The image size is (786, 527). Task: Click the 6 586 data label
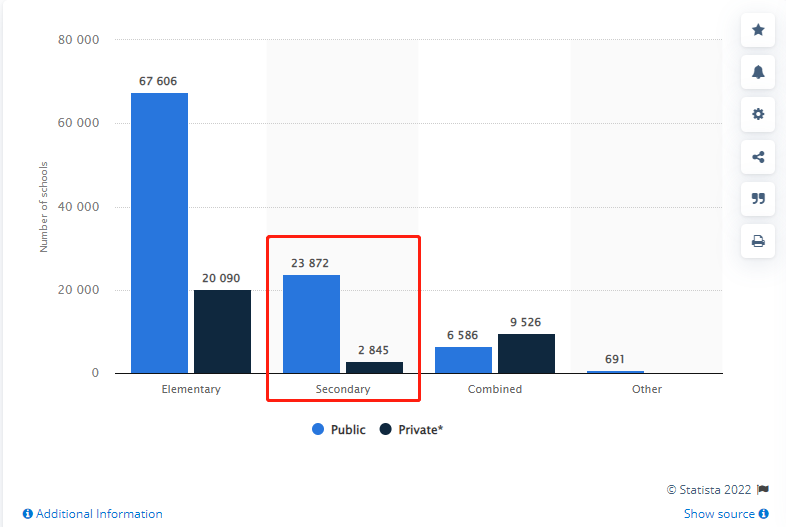(x=463, y=335)
